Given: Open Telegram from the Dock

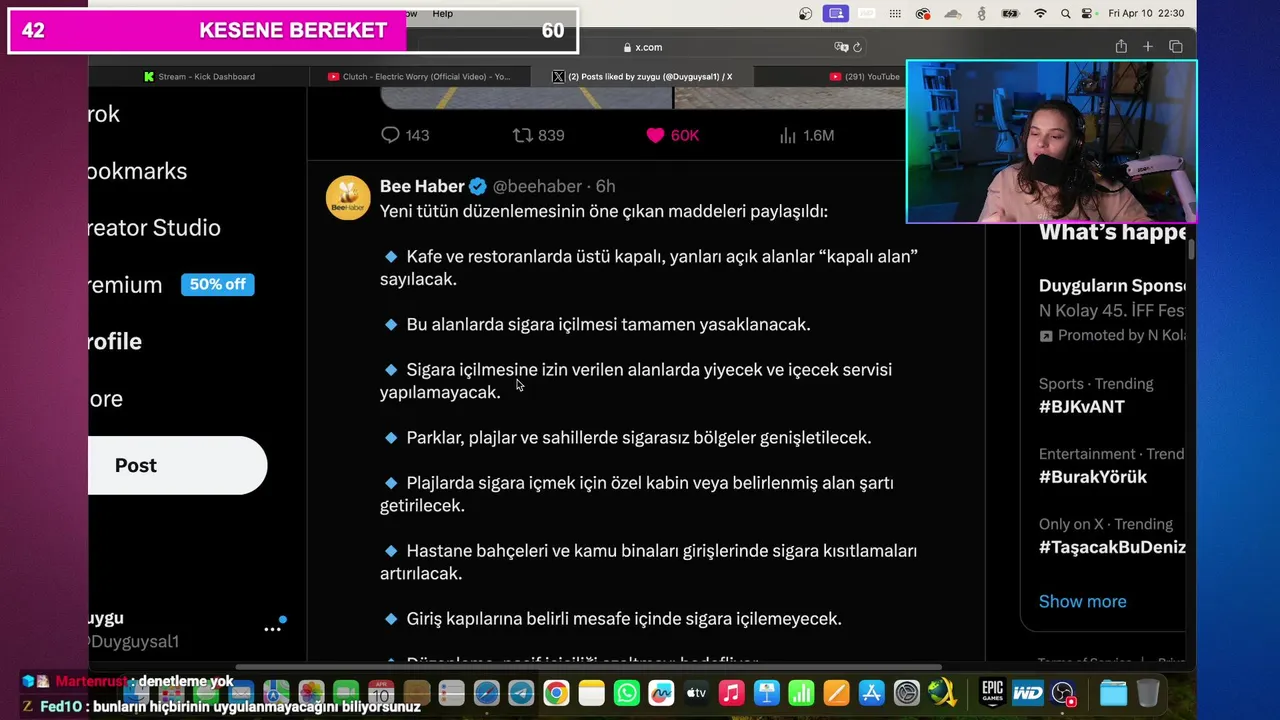Looking at the screenshot, I should tap(521, 693).
